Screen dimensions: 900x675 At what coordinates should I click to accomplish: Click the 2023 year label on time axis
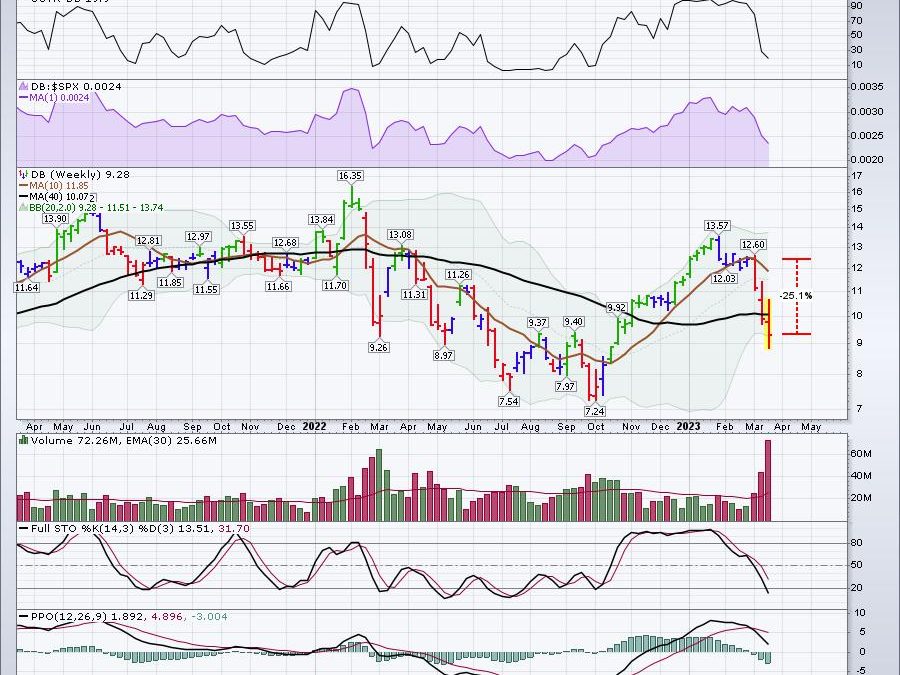tap(688, 426)
